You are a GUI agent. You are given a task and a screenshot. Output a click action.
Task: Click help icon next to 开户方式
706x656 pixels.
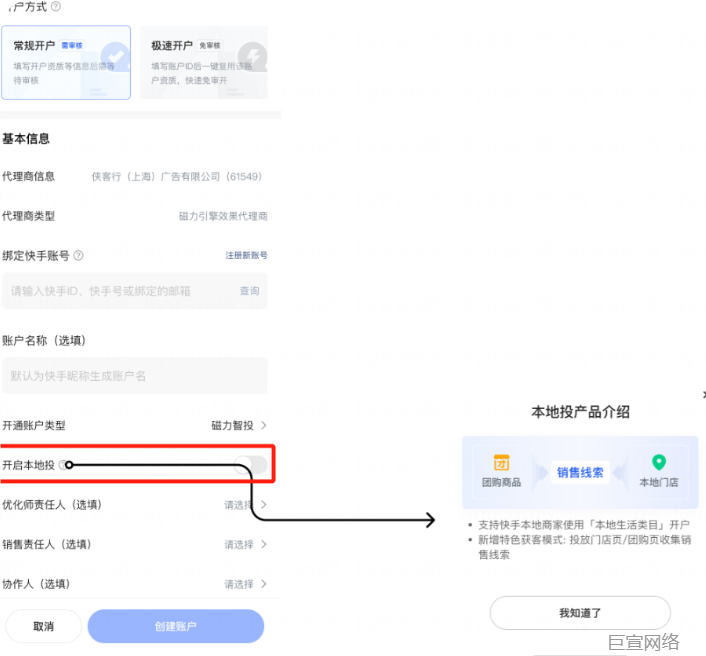(56, 6)
